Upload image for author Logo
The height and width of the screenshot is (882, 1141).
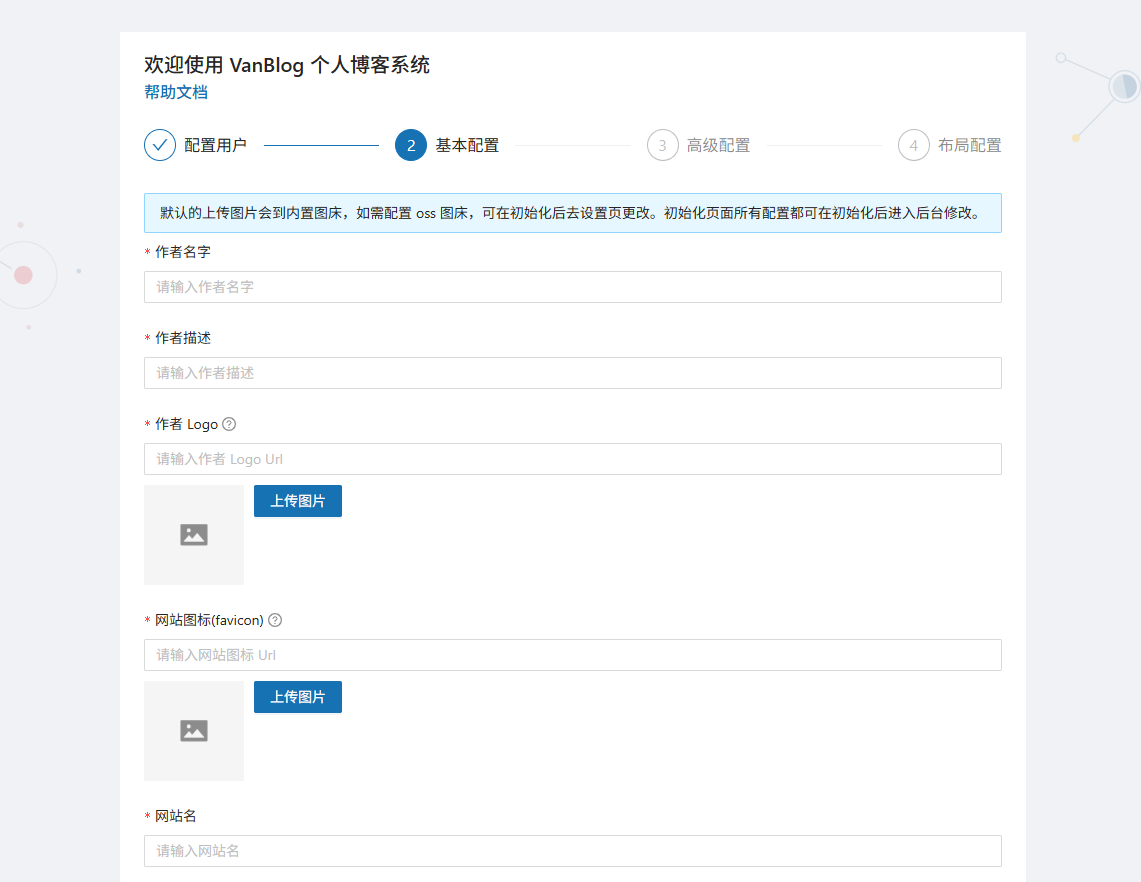point(298,501)
